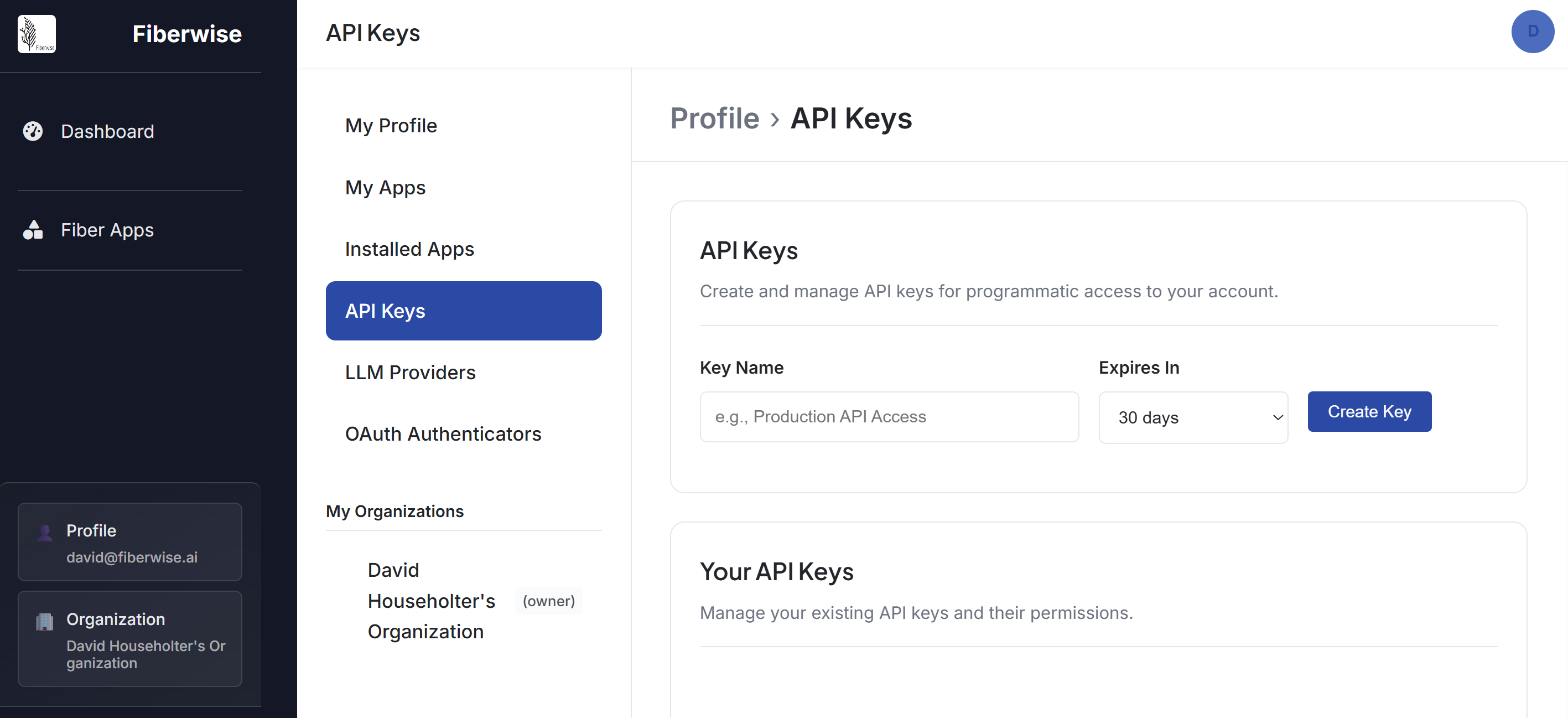Navigate to Dashboard in sidebar
Image resolution: width=1568 pixels, height=718 pixels.
point(107,131)
